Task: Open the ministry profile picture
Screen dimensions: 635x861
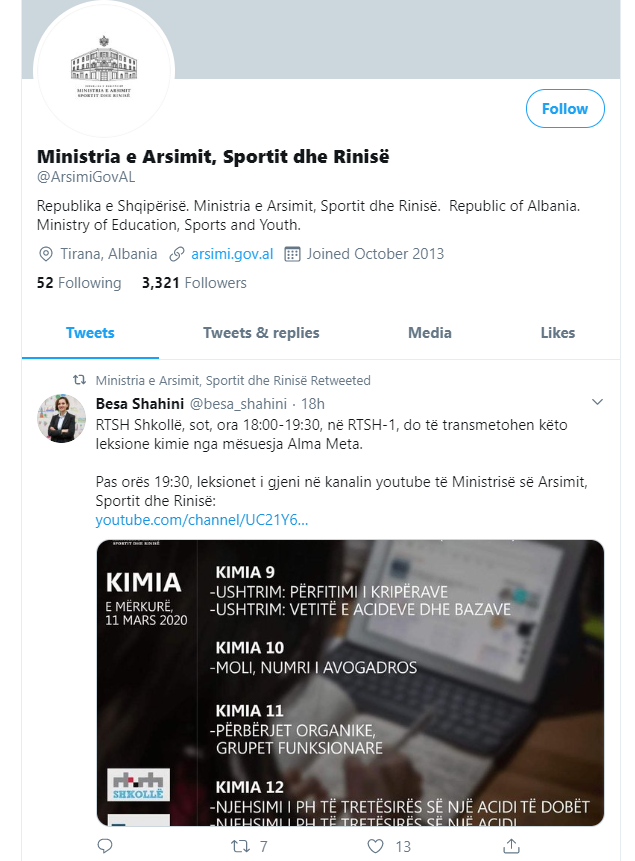Action: [x=104, y=70]
